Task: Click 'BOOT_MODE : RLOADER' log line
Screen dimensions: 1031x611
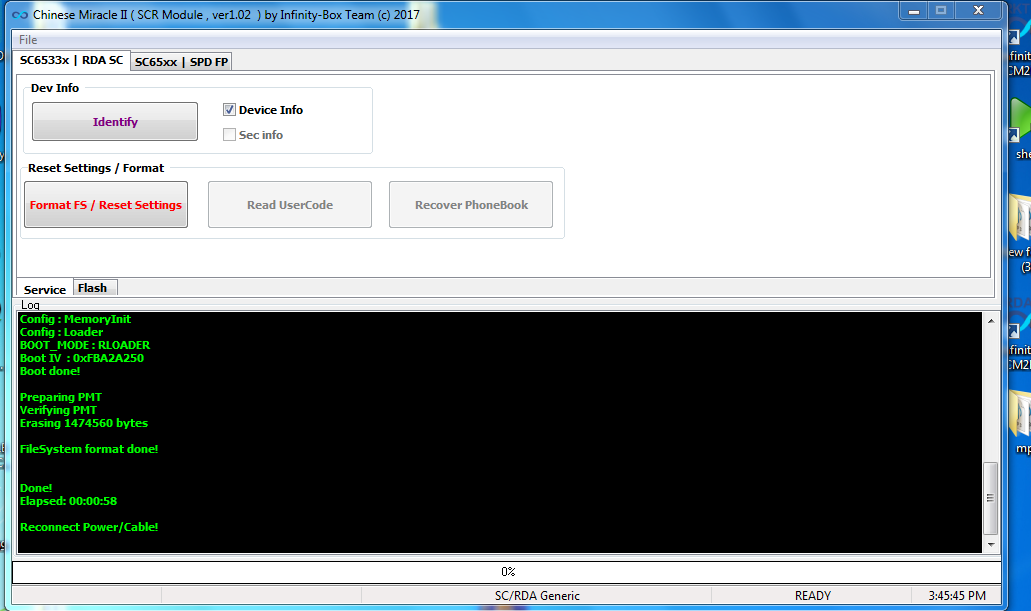Action: pos(85,345)
